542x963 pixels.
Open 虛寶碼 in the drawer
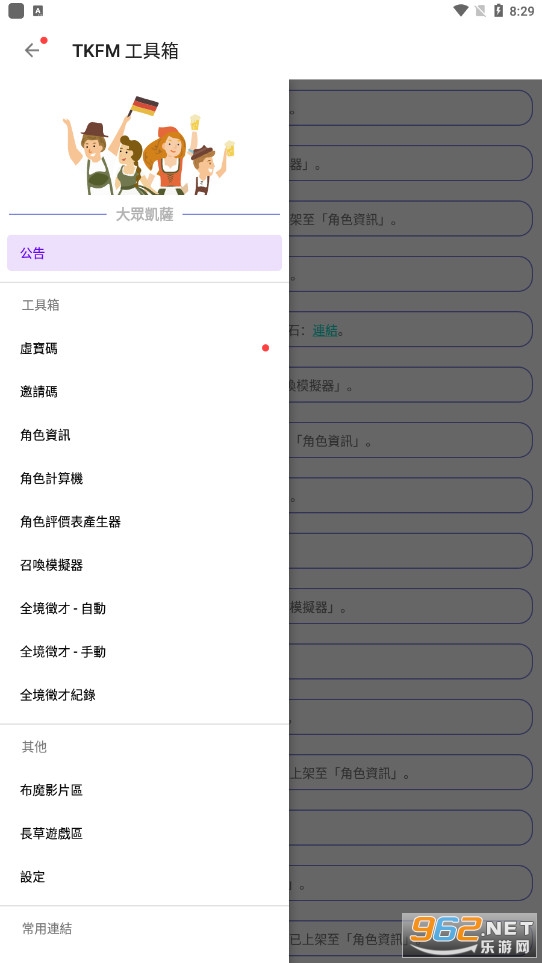[x=144, y=348]
